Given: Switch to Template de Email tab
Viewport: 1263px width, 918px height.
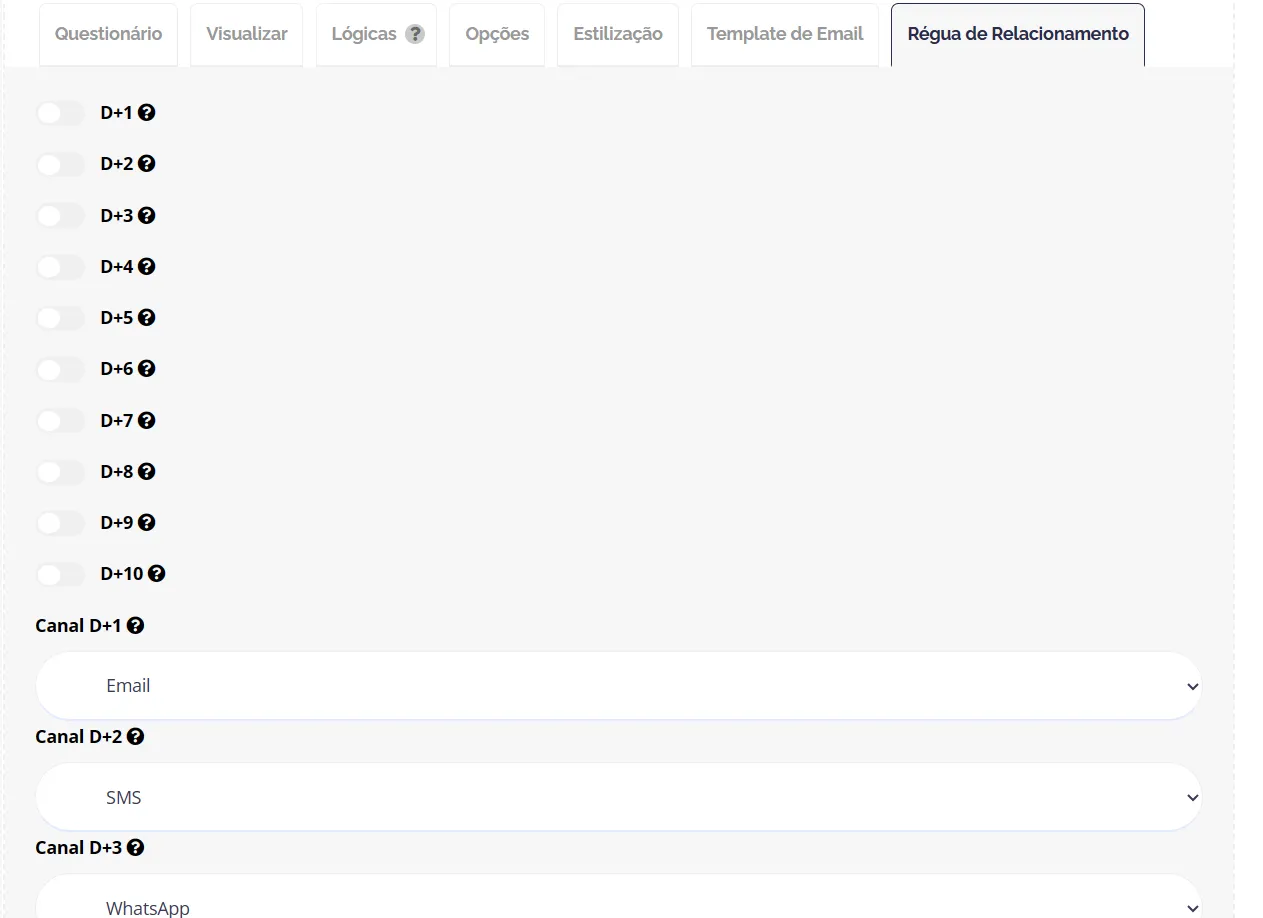Looking at the screenshot, I should click(x=785, y=34).
